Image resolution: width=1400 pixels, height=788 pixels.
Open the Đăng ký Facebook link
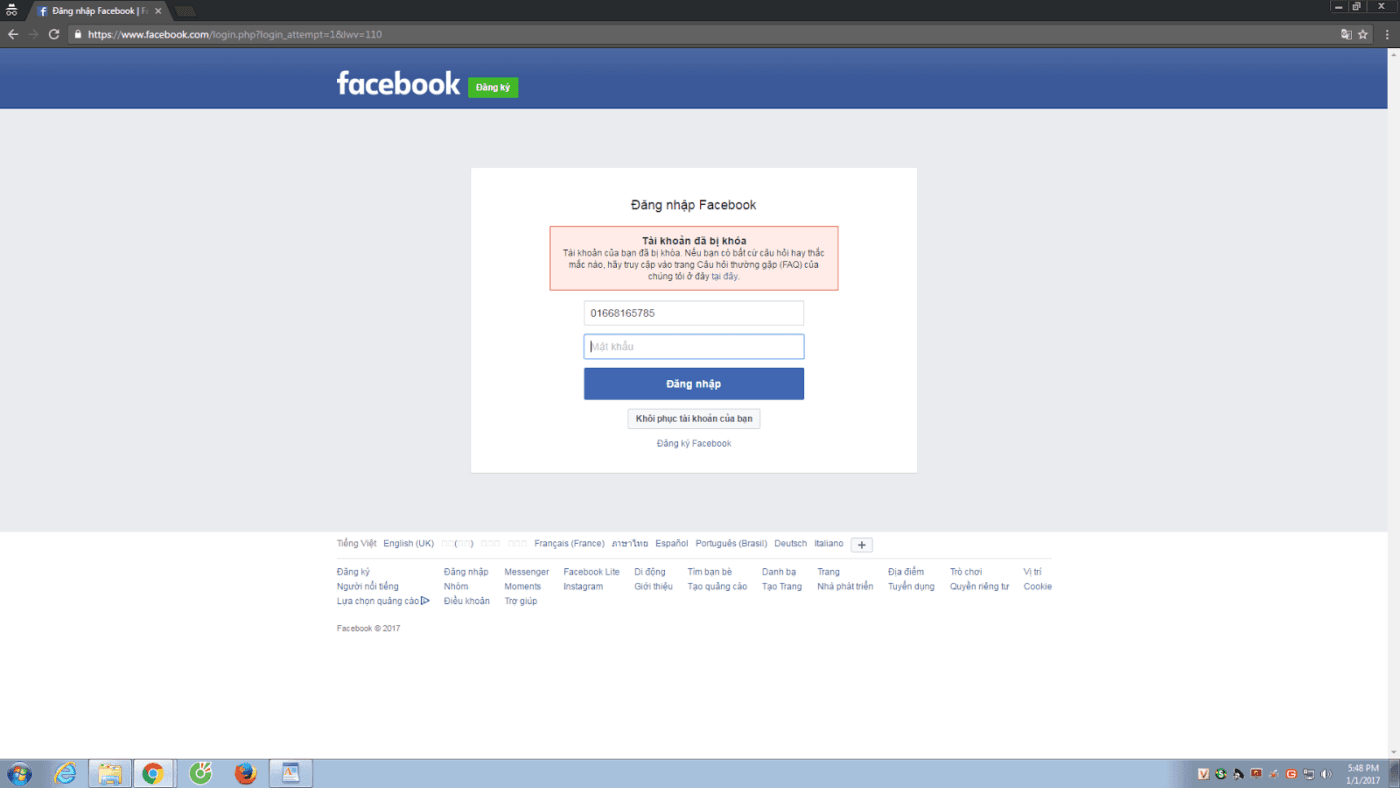694,444
